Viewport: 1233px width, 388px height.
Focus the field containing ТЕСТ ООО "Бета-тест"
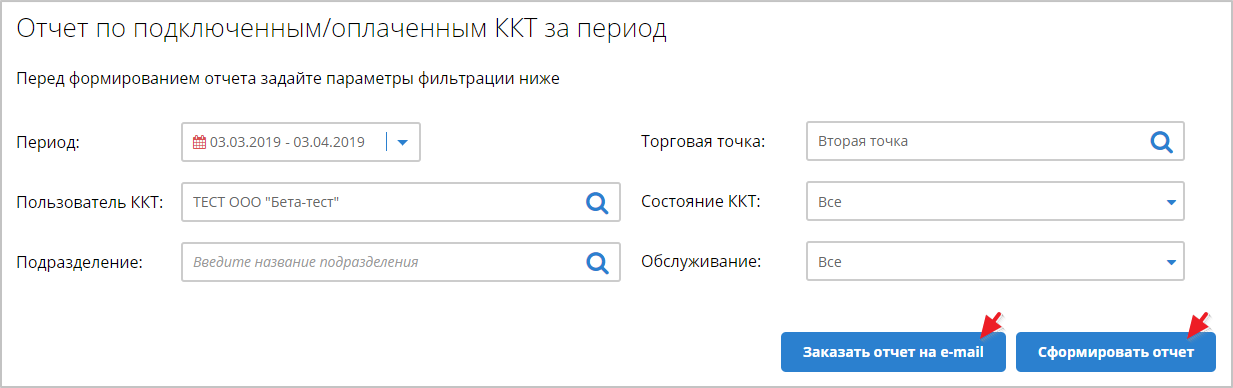pyautogui.click(x=401, y=202)
